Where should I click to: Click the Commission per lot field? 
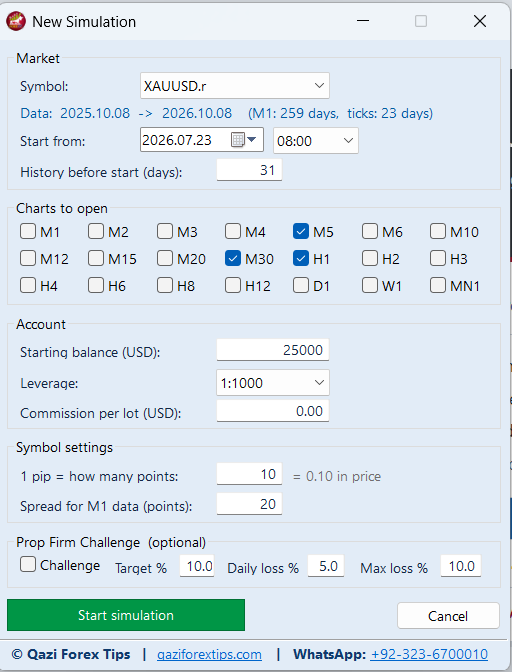(x=273, y=411)
